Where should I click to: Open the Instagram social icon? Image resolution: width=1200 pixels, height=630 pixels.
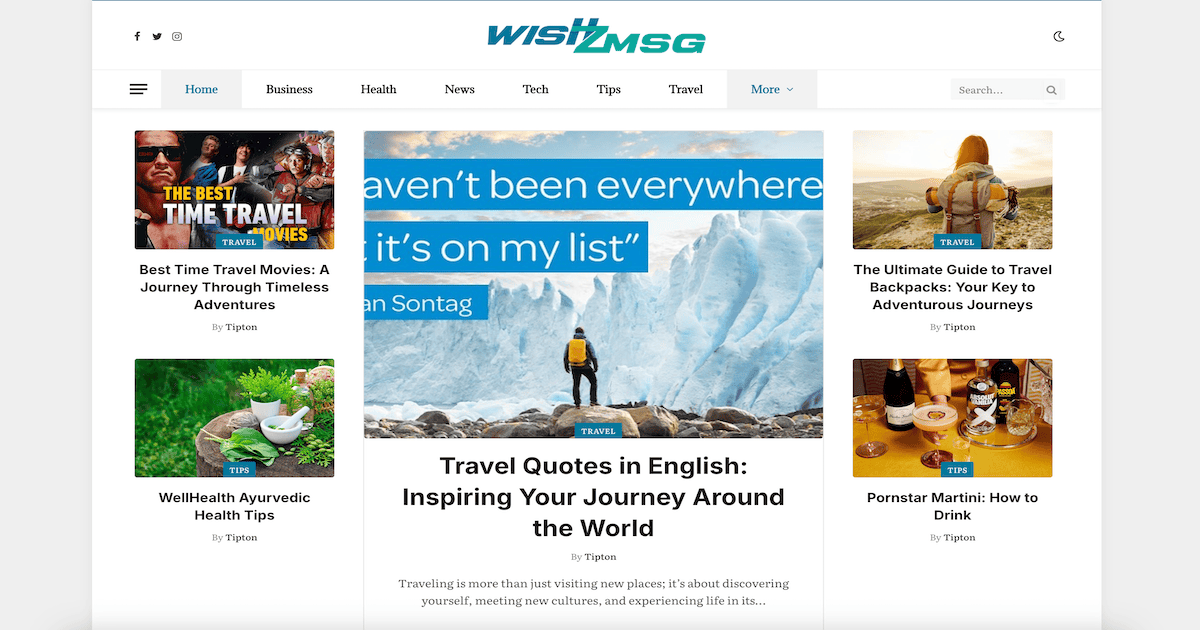pyautogui.click(x=177, y=37)
